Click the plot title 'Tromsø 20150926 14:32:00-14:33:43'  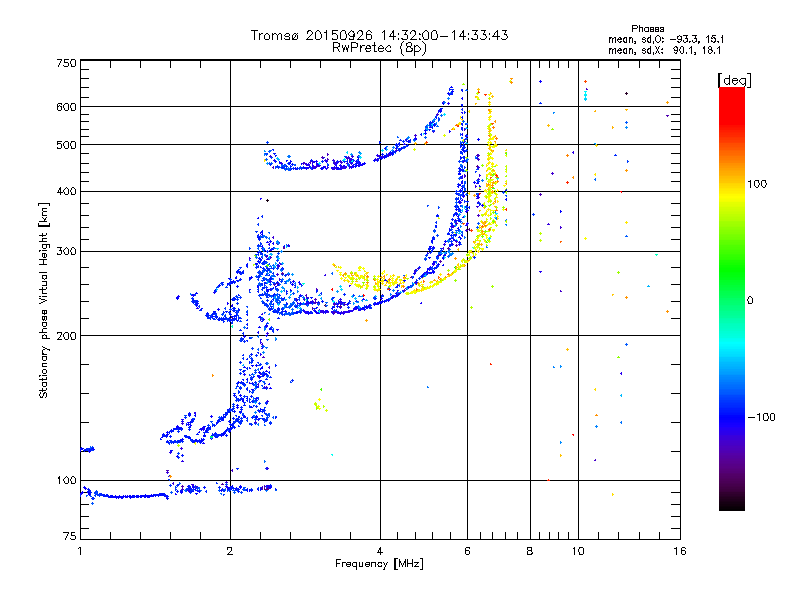(379, 35)
